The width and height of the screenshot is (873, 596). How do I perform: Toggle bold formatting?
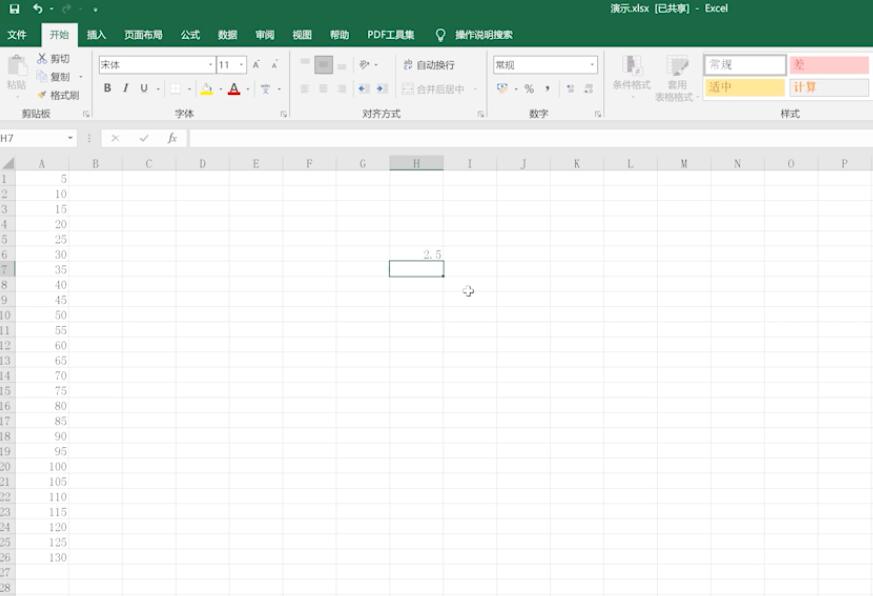point(107,88)
